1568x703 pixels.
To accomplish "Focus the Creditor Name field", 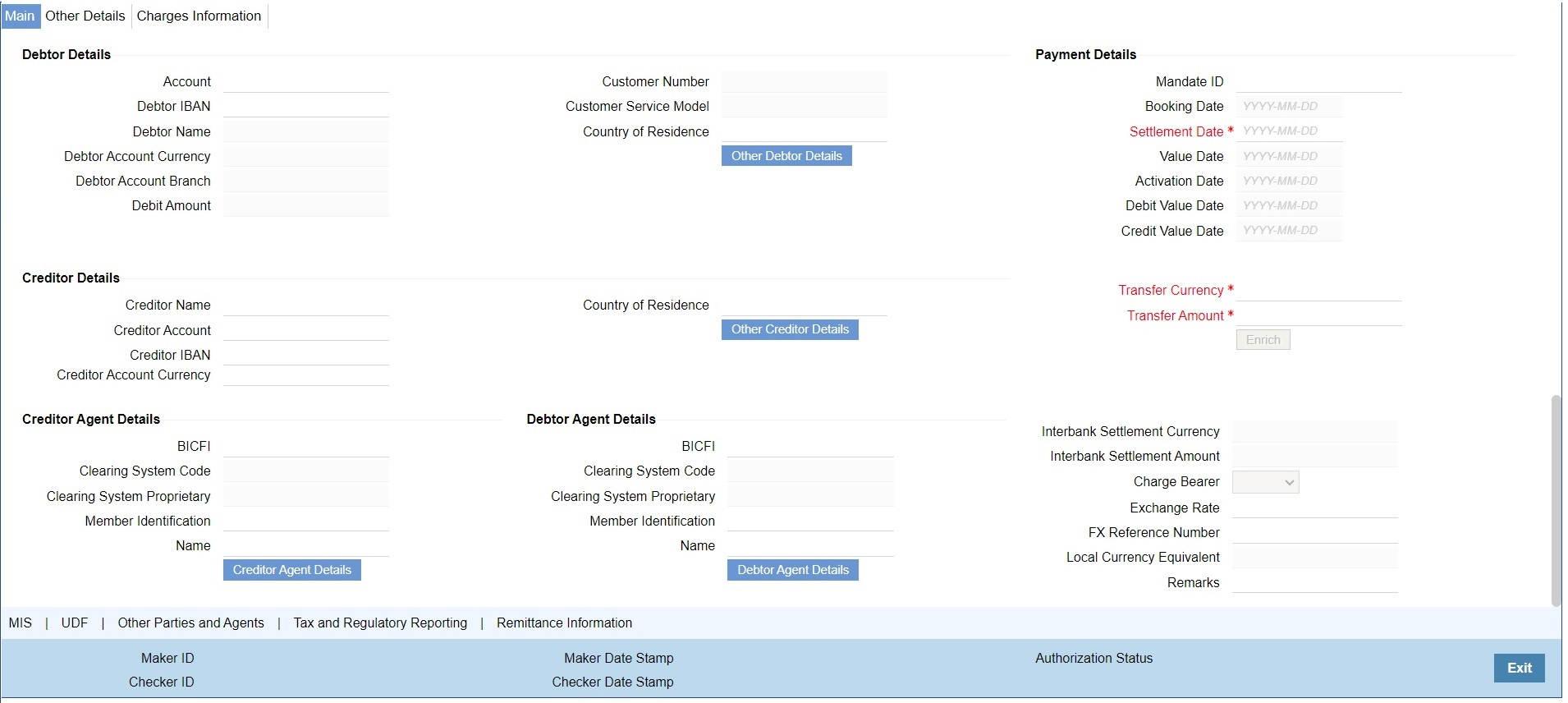I will (306, 305).
